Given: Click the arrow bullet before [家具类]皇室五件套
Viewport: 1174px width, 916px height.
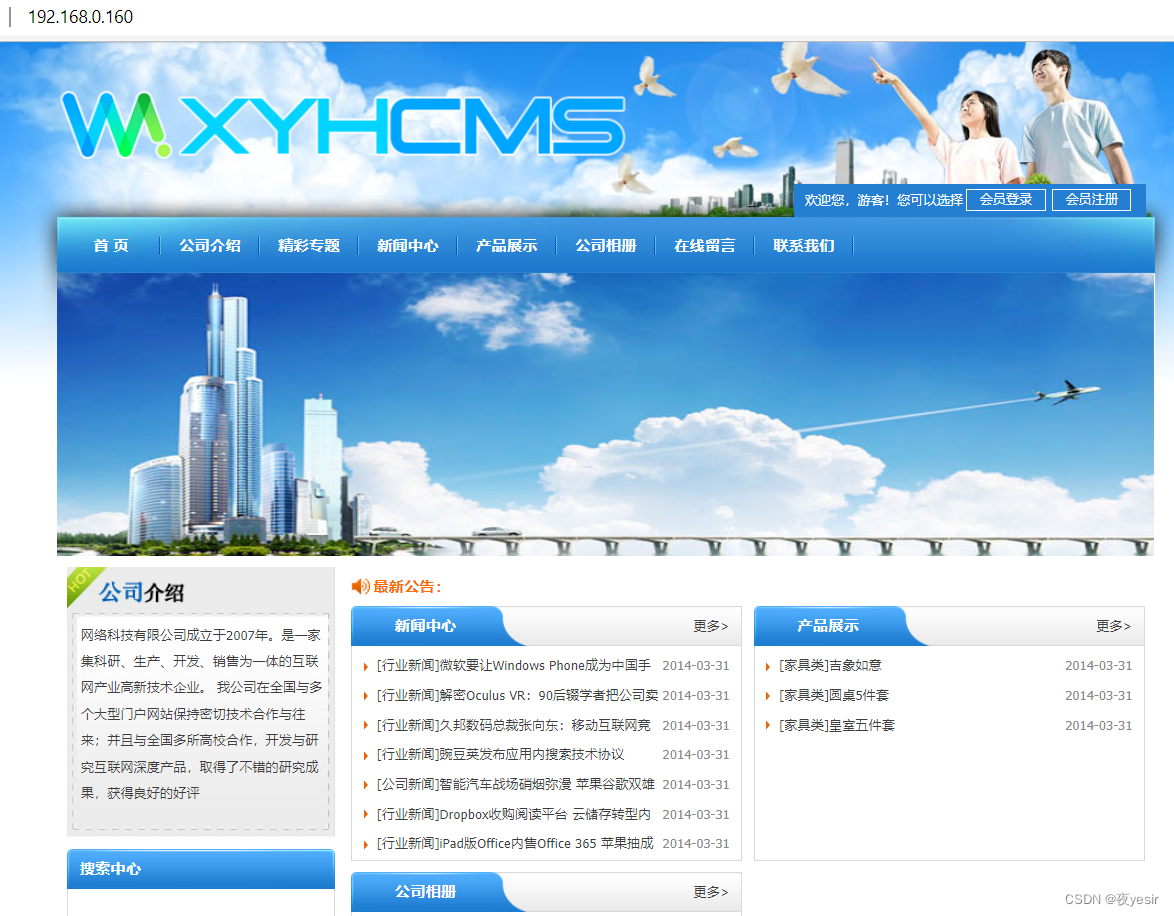Looking at the screenshot, I should tap(768, 725).
